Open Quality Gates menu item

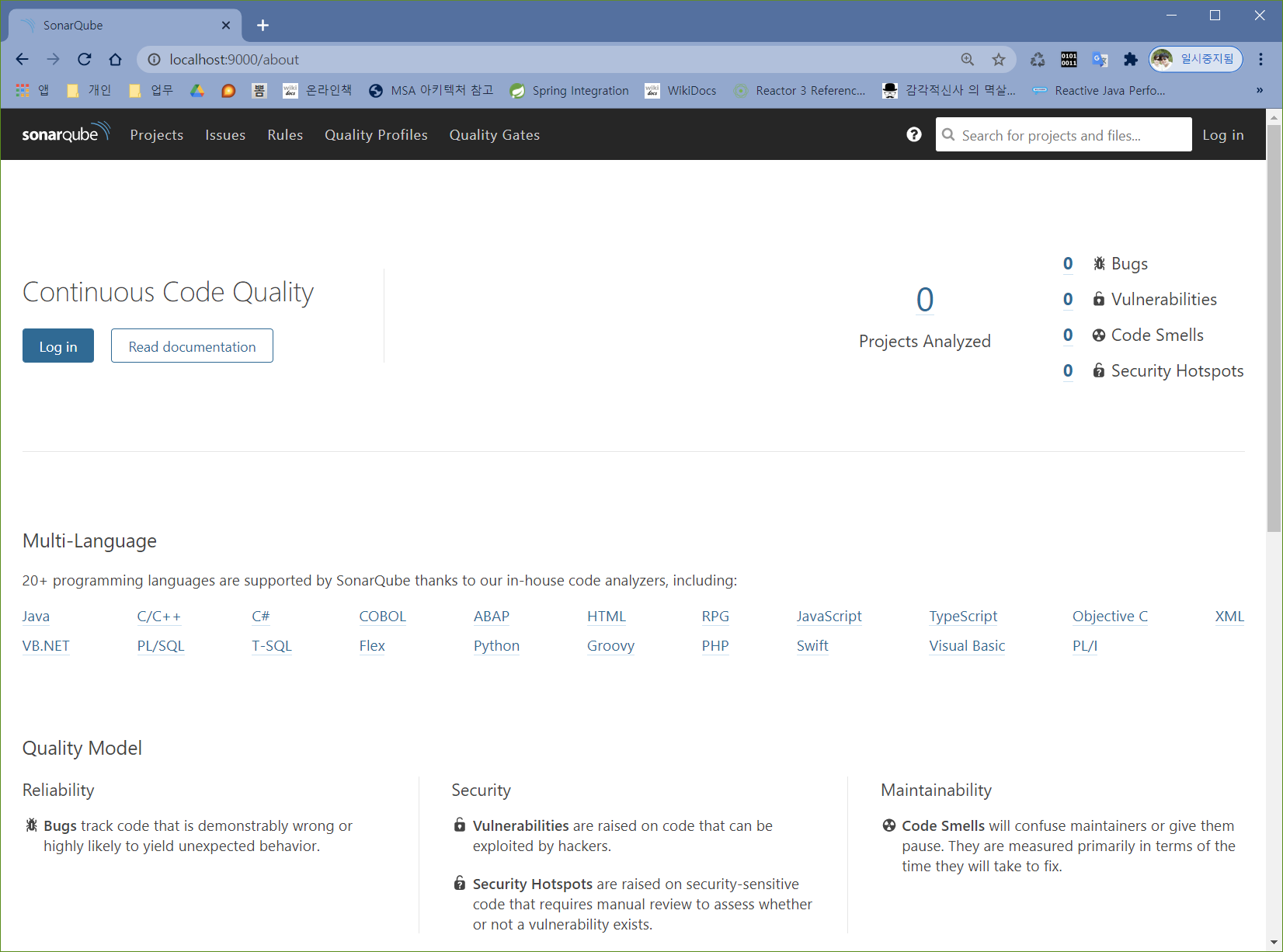click(495, 135)
